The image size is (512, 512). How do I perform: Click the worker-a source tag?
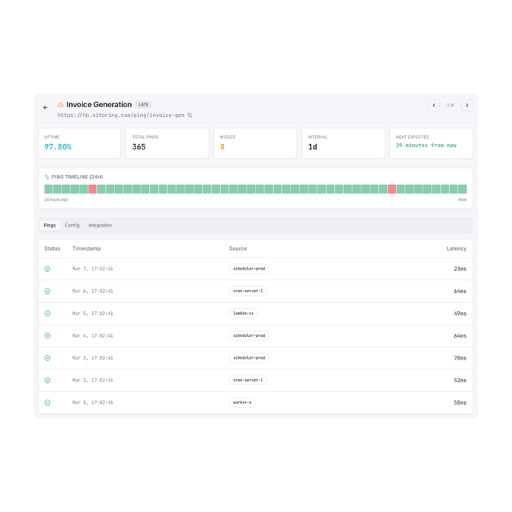click(242, 403)
